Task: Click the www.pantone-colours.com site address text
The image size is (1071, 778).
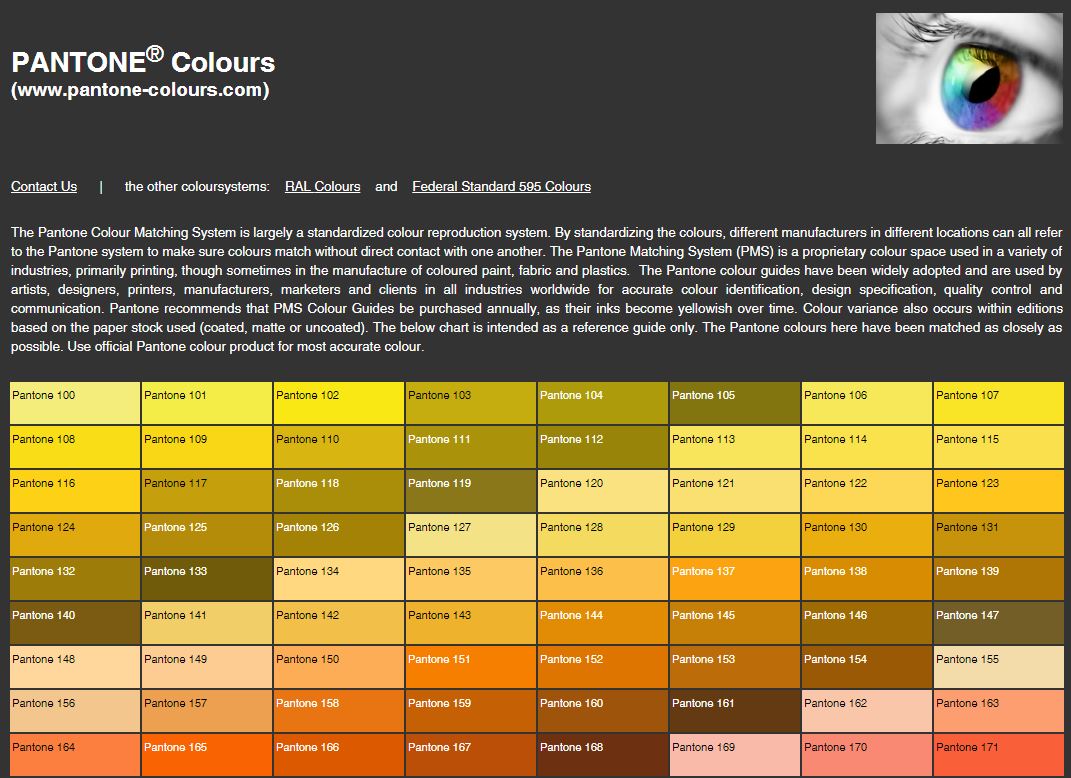Action: pos(140,89)
